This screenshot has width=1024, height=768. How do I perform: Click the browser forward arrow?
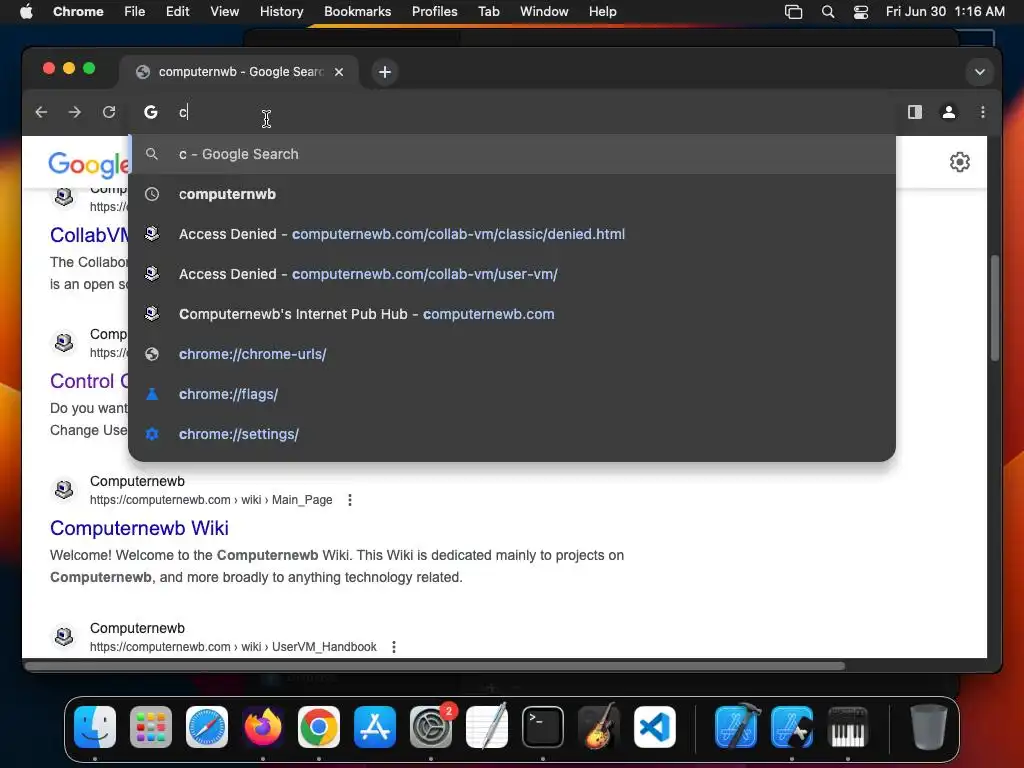75,112
